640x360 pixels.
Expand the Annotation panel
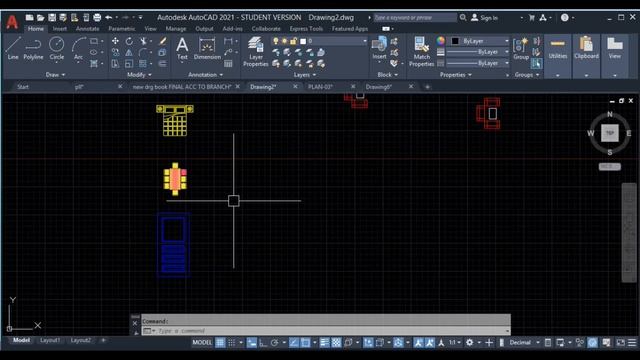[205, 75]
